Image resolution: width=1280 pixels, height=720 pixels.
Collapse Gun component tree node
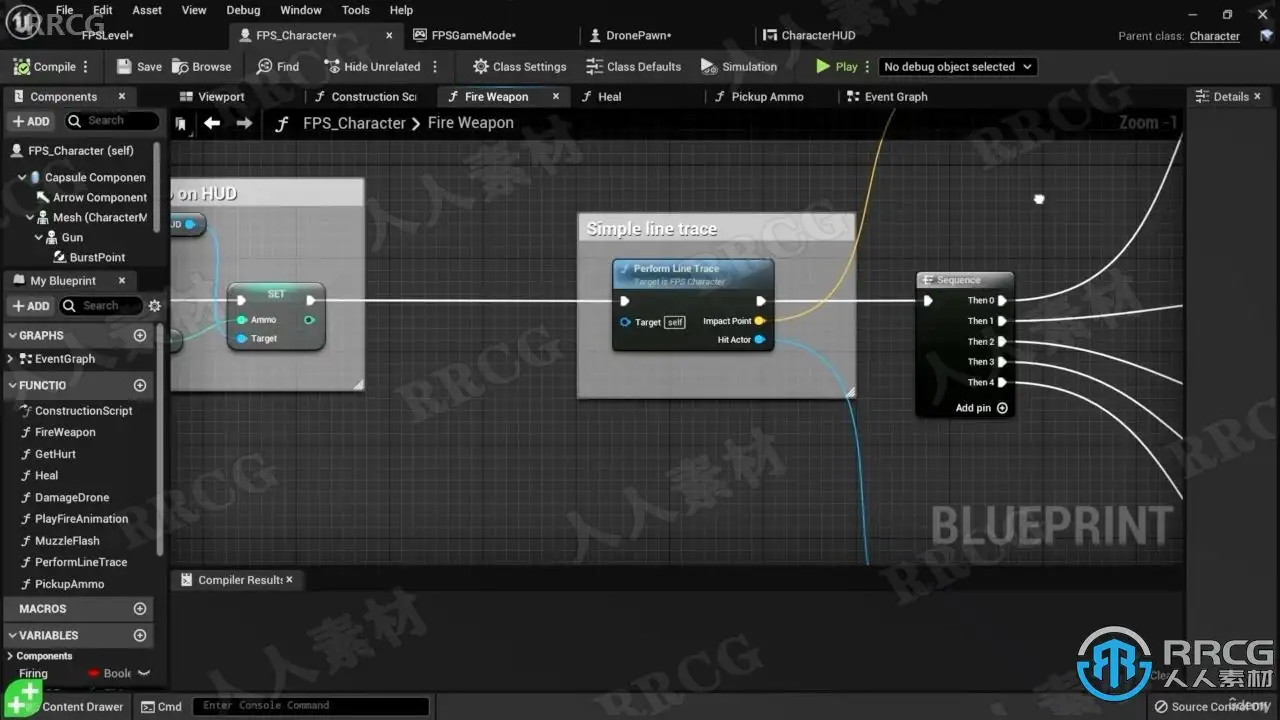pyautogui.click(x=39, y=238)
